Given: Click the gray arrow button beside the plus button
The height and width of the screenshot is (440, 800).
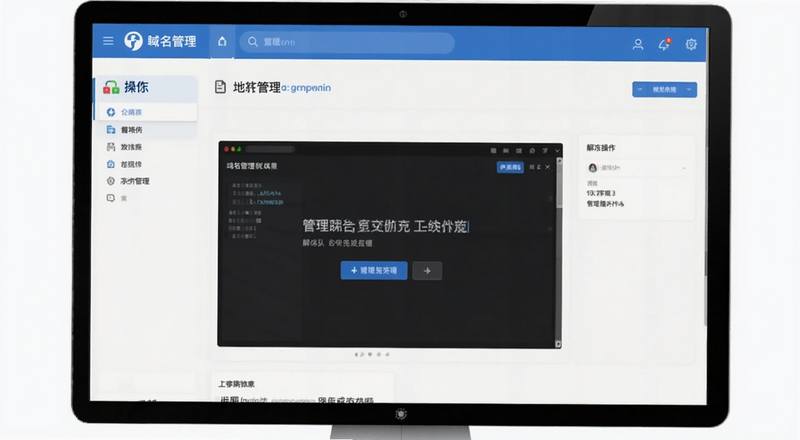Looking at the screenshot, I should 427,271.
